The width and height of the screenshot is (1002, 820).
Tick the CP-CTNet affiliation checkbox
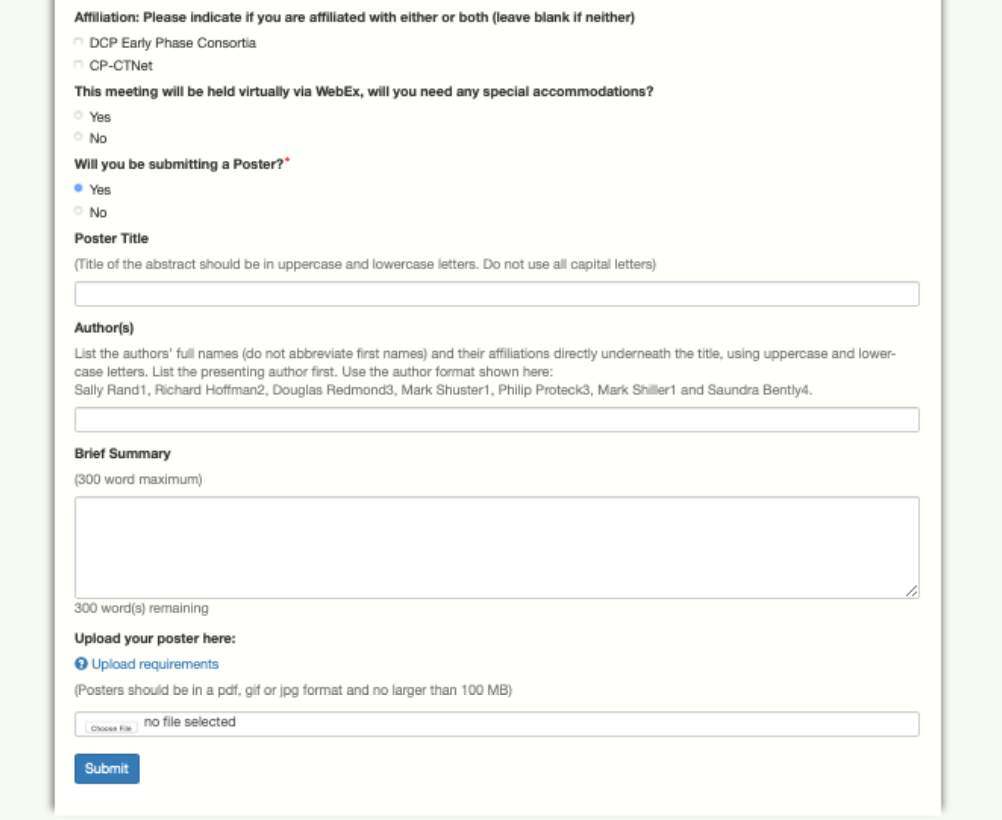click(79, 65)
